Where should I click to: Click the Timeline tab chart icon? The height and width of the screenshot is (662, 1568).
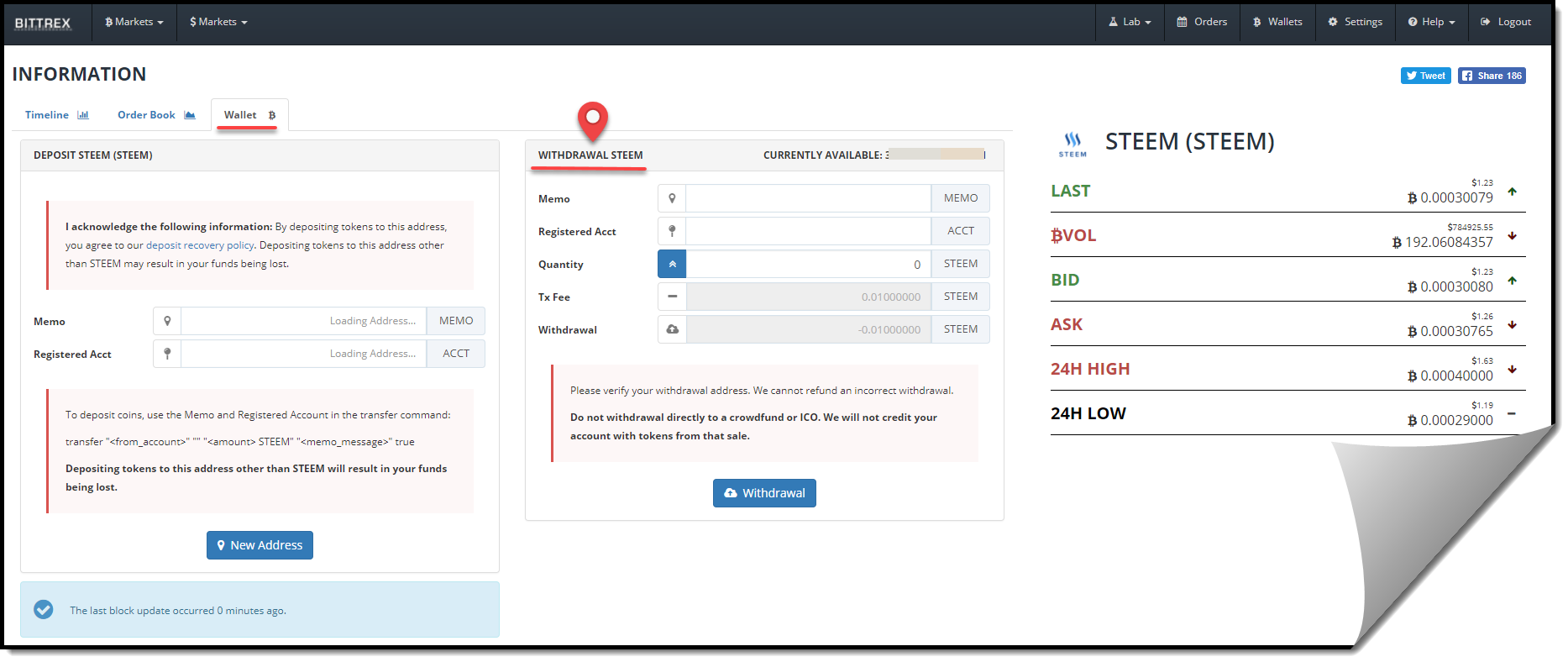(x=83, y=115)
